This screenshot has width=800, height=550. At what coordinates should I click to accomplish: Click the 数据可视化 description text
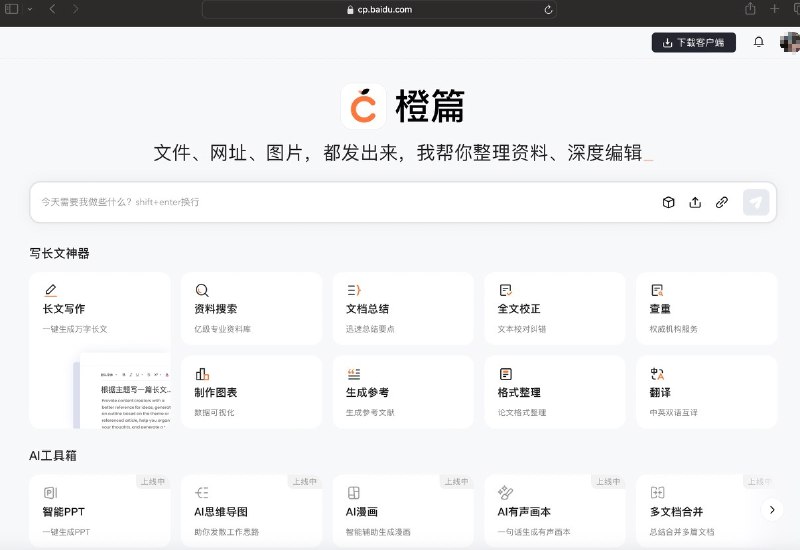point(214,413)
